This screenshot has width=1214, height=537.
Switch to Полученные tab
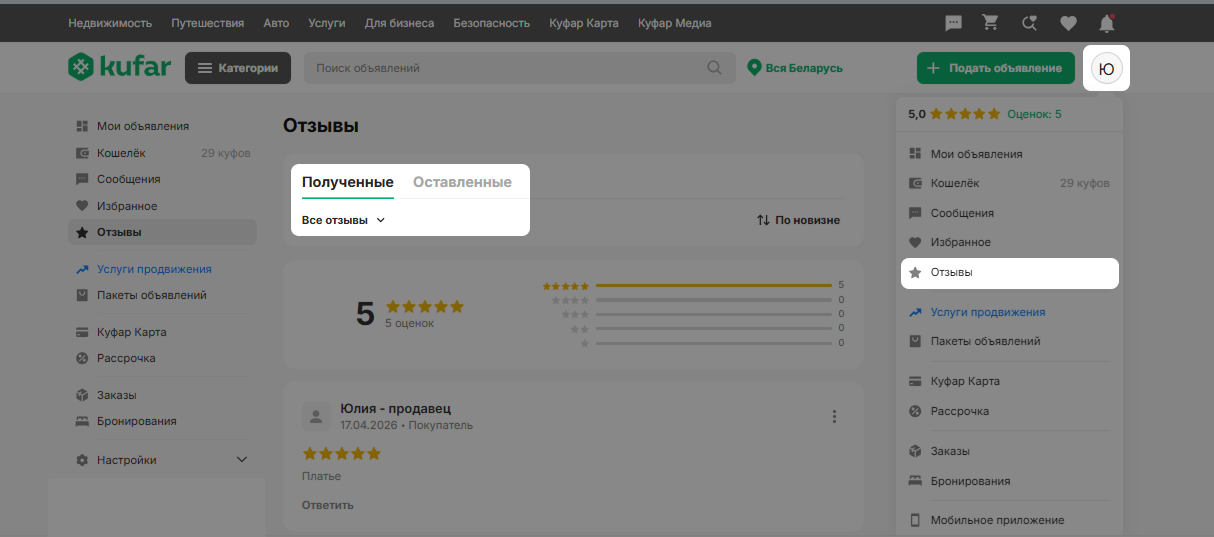coord(348,182)
